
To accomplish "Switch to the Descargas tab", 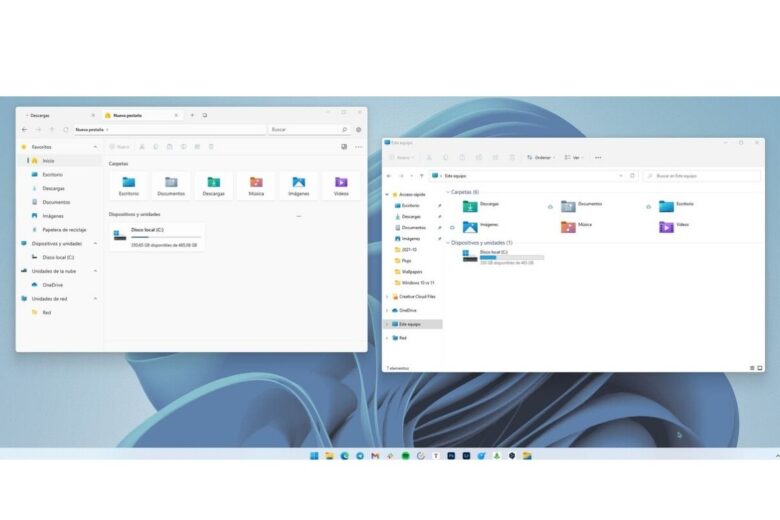I will click(x=59, y=115).
